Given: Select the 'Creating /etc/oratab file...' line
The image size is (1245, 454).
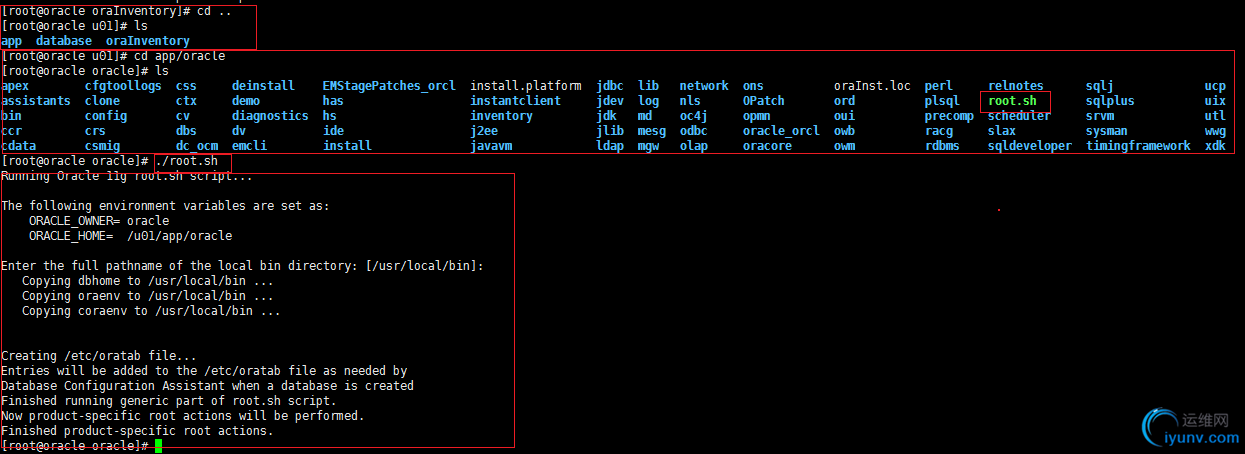Looking at the screenshot, I should coord(99,356).
